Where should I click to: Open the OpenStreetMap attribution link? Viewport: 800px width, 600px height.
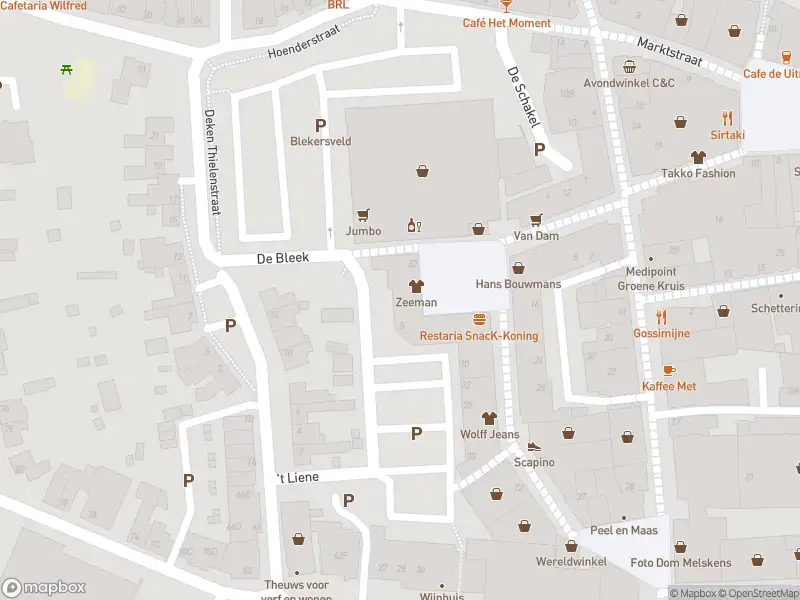(759, 593)
